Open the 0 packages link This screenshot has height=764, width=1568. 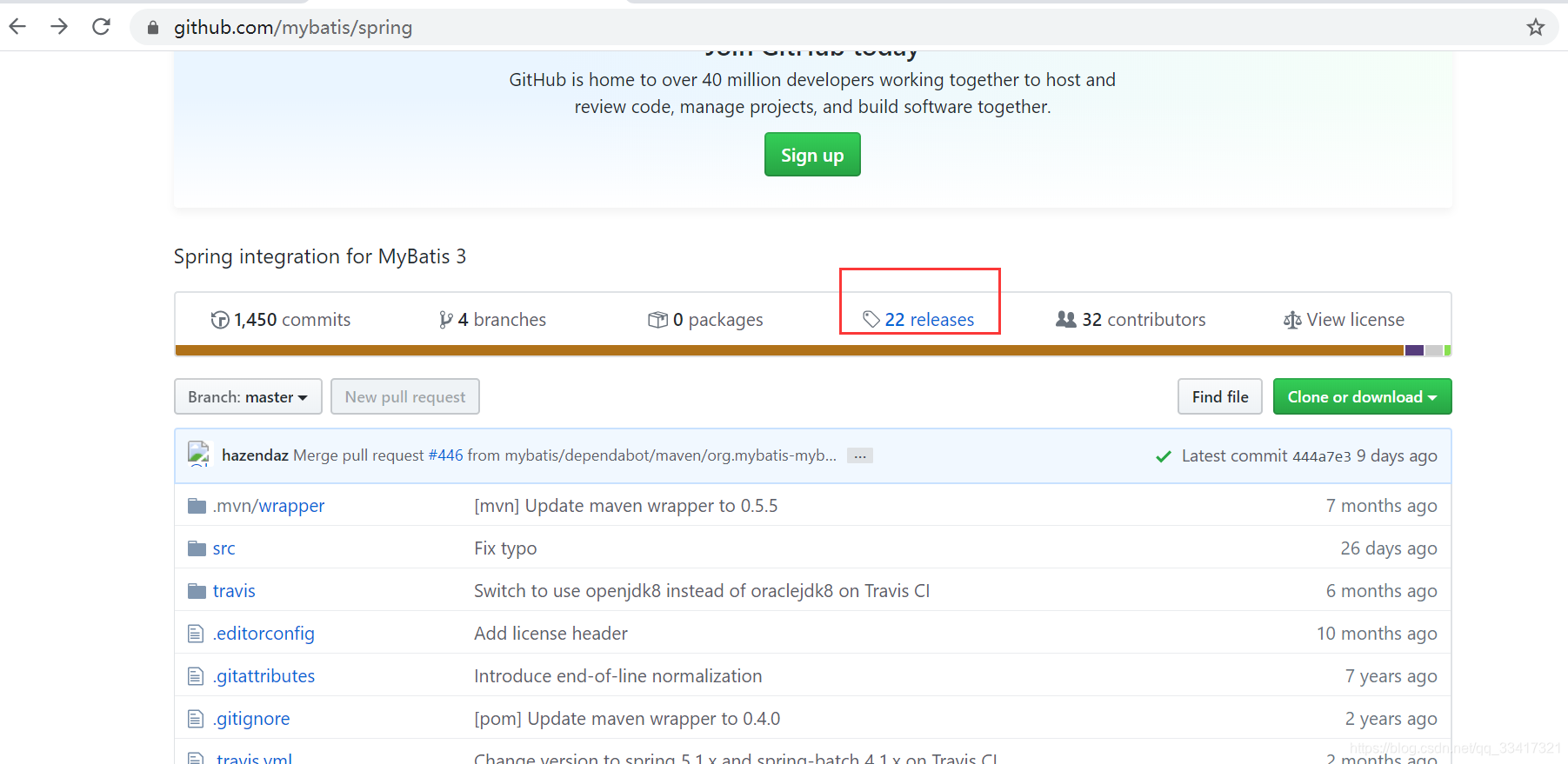(x=705, y=320)
